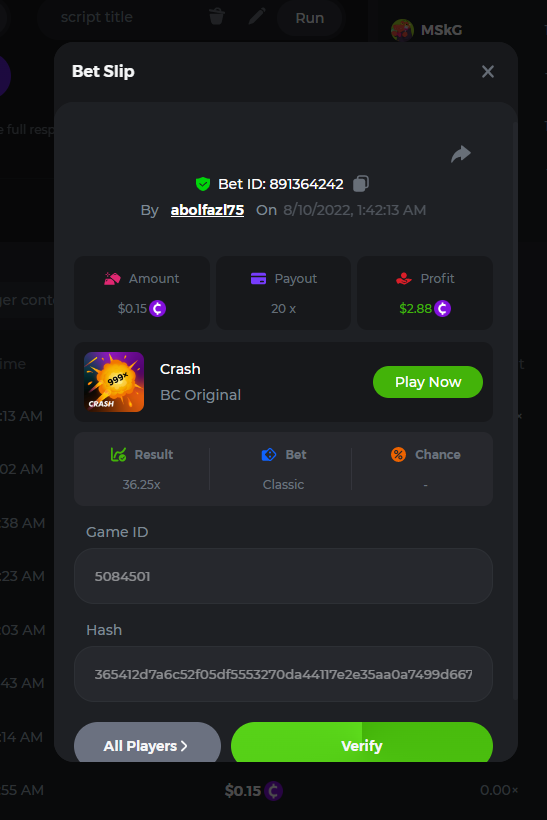The height and width of the screenshot is (820, 547).
Task: Click the MSkG user avatar
Action: pyautogui.click(x=402, y=30)
